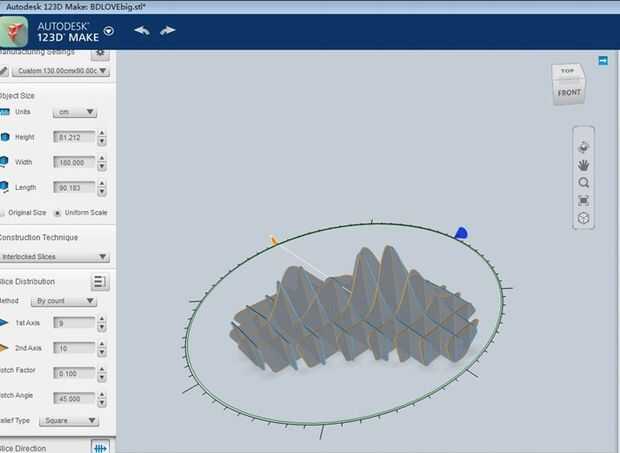
Task: Click the Slice Distribution list icon button
Action: pos(100,282)
